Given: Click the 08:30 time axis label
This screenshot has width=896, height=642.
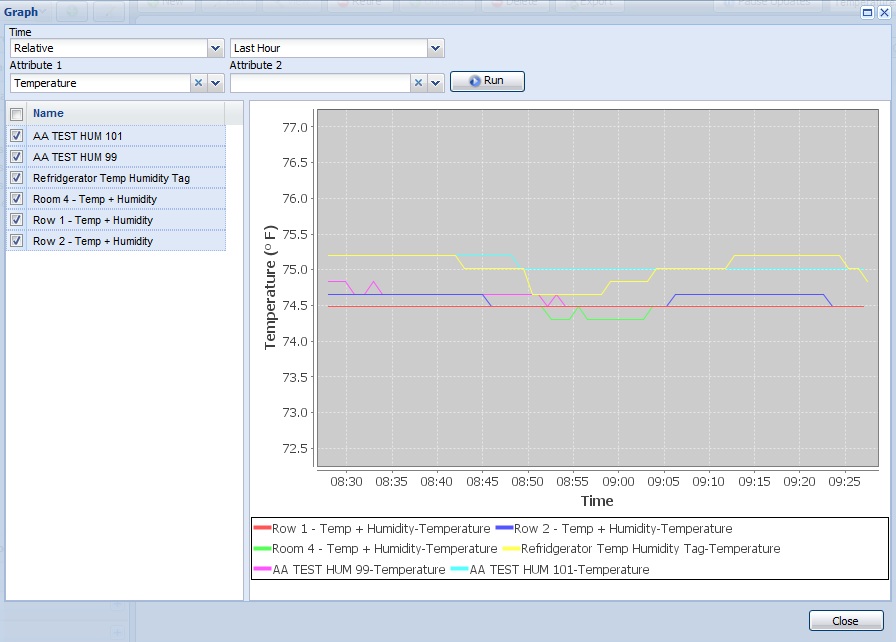Looking at the screenshot, I should (x=346, y=482).
